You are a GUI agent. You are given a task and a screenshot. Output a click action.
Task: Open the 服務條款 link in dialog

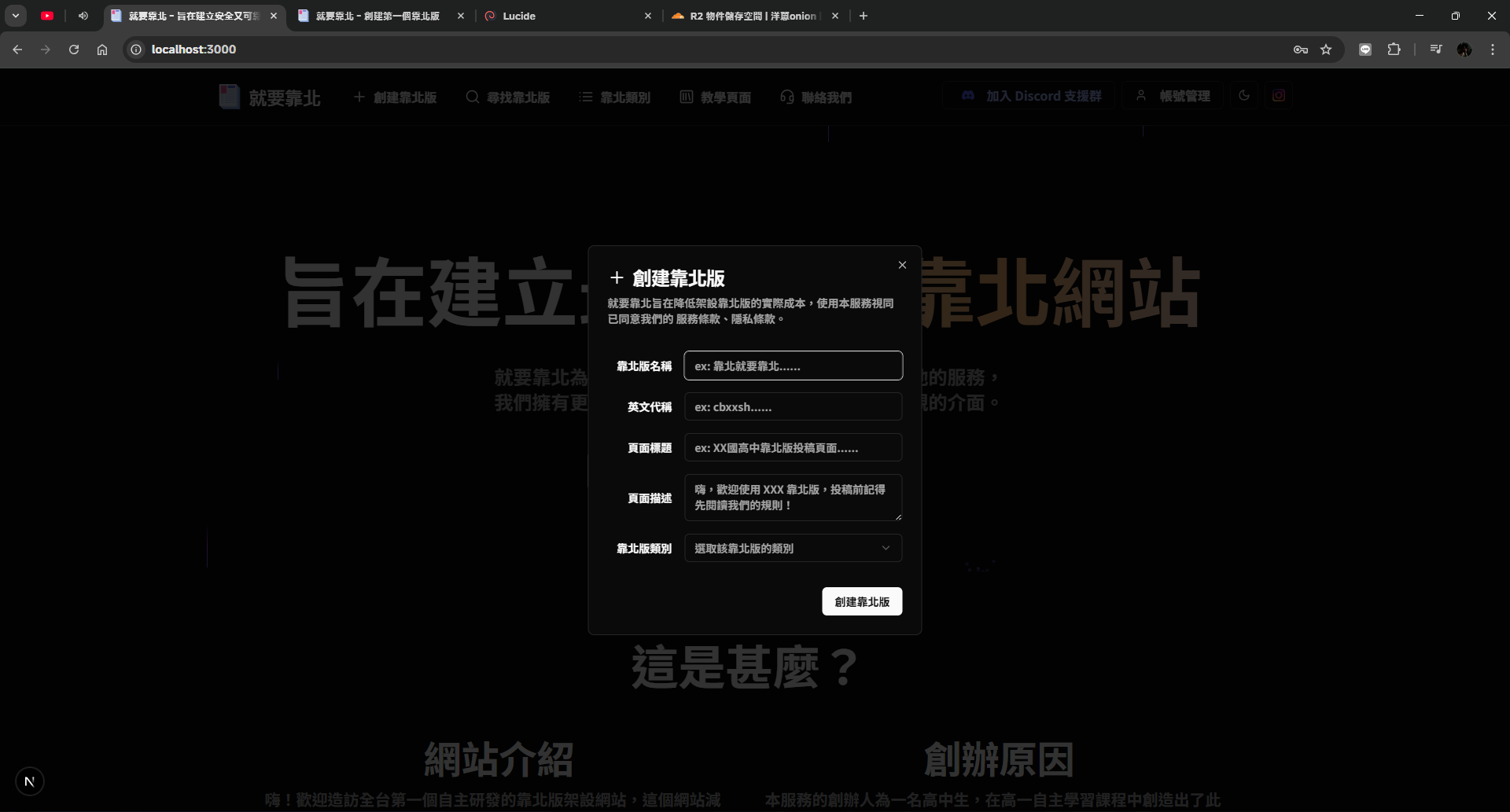(698, 319)
